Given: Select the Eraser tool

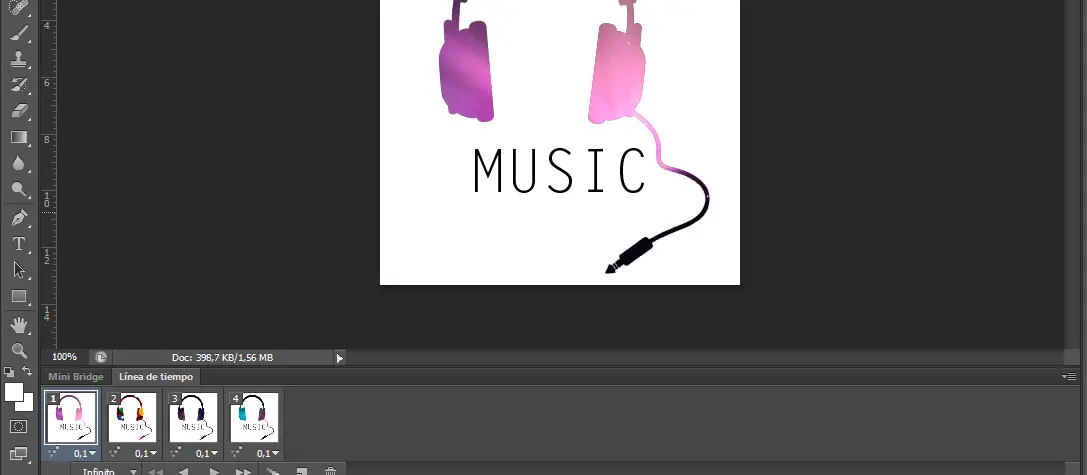Looking at the screenshot, I should pyautogui.click(x=19, y=111).
